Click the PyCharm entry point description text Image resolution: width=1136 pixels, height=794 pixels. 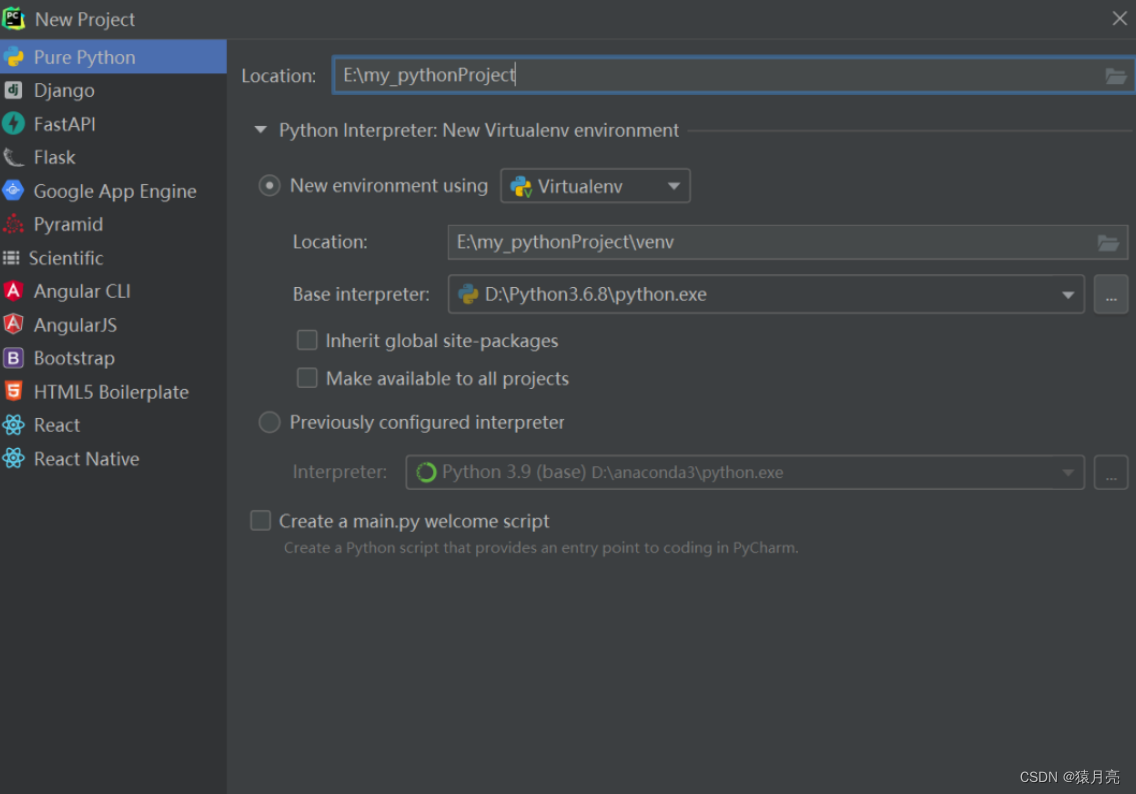point(540,548)
